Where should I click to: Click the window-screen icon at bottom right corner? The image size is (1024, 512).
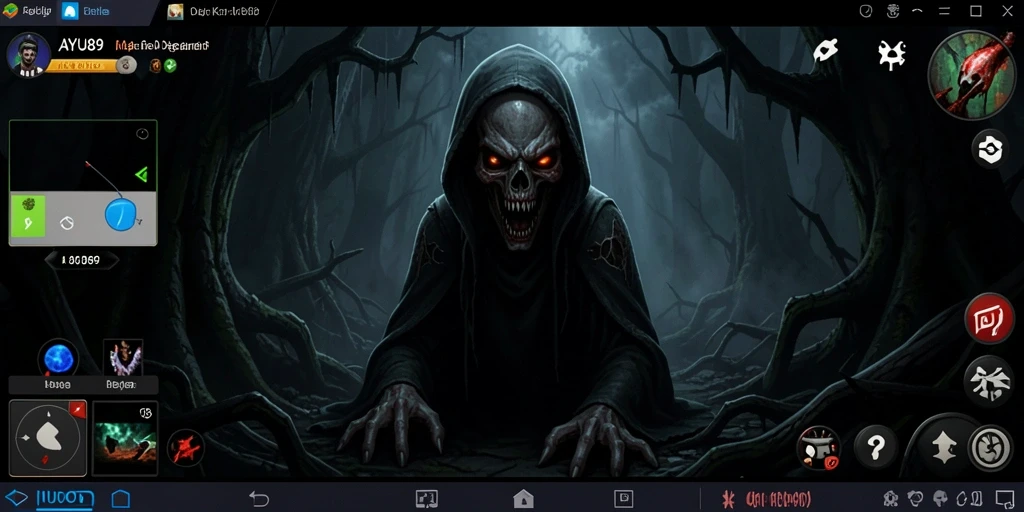click(x=1004, y=500)
